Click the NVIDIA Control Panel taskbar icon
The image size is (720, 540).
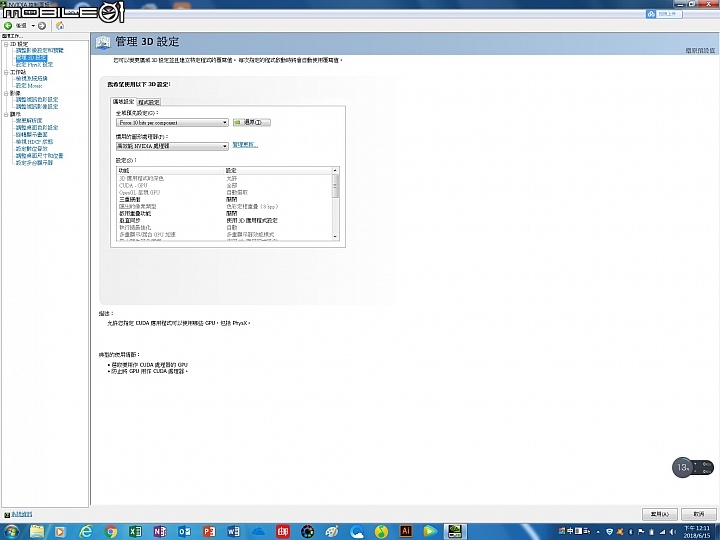[x=455, y=531]
